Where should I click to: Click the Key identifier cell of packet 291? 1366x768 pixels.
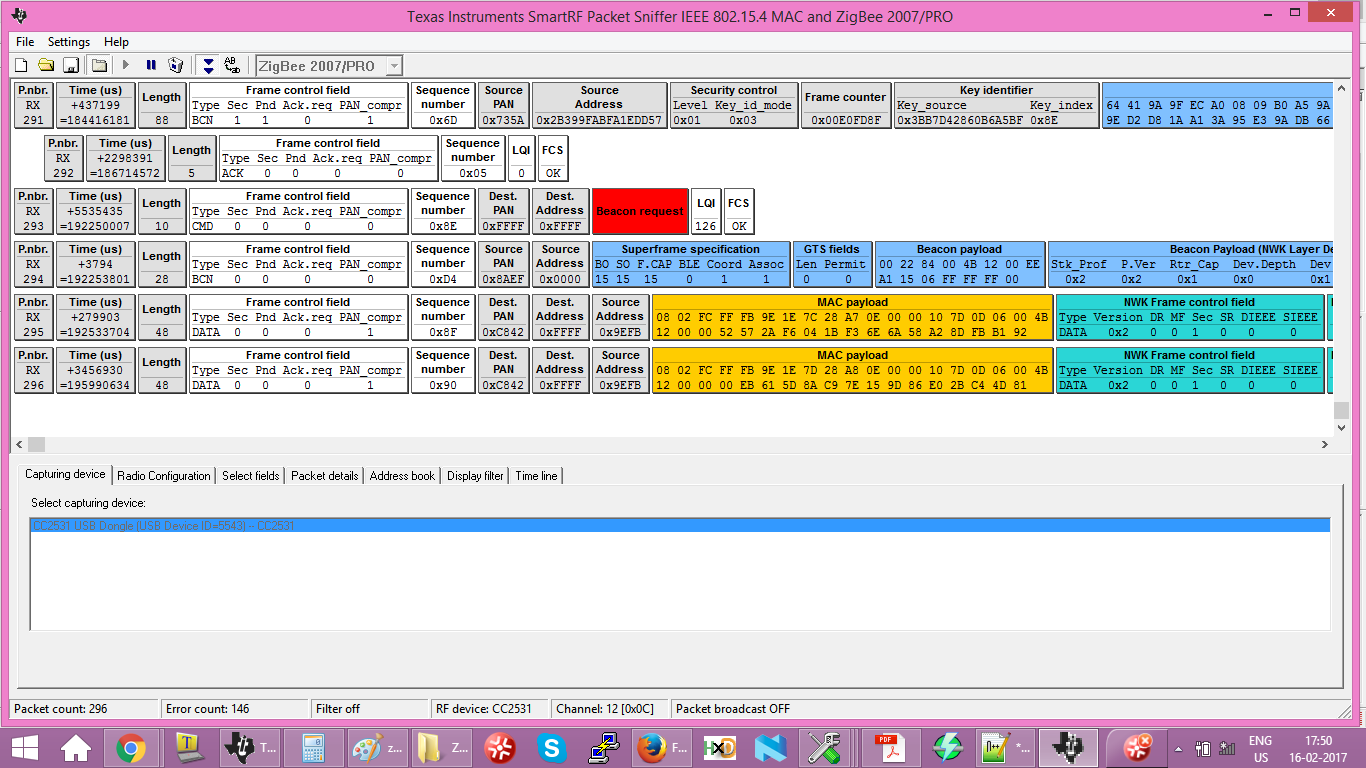(x=996, y=105)
